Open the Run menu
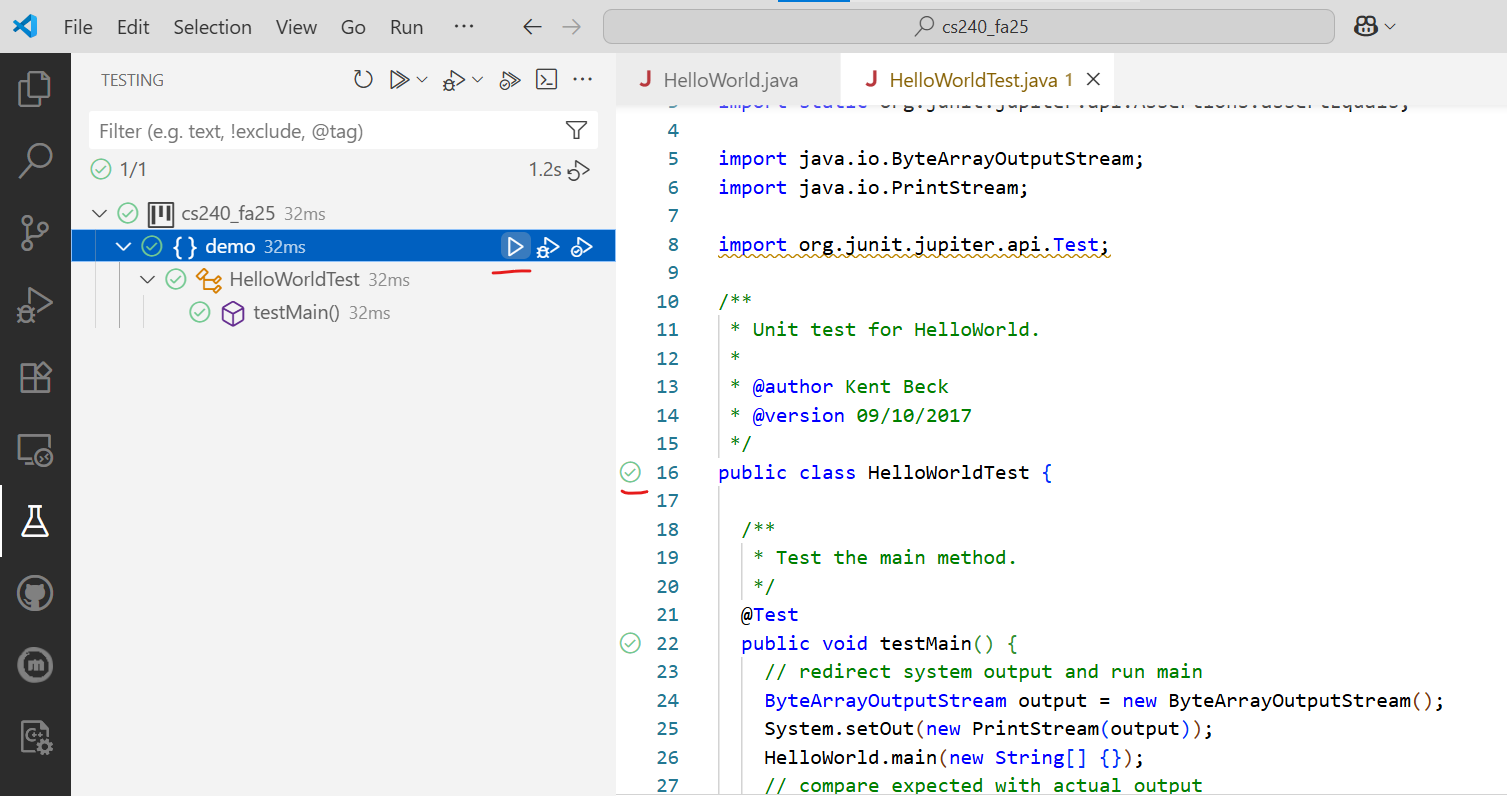The width and height of the screenshot is (1507, 796). coord(407,27)
